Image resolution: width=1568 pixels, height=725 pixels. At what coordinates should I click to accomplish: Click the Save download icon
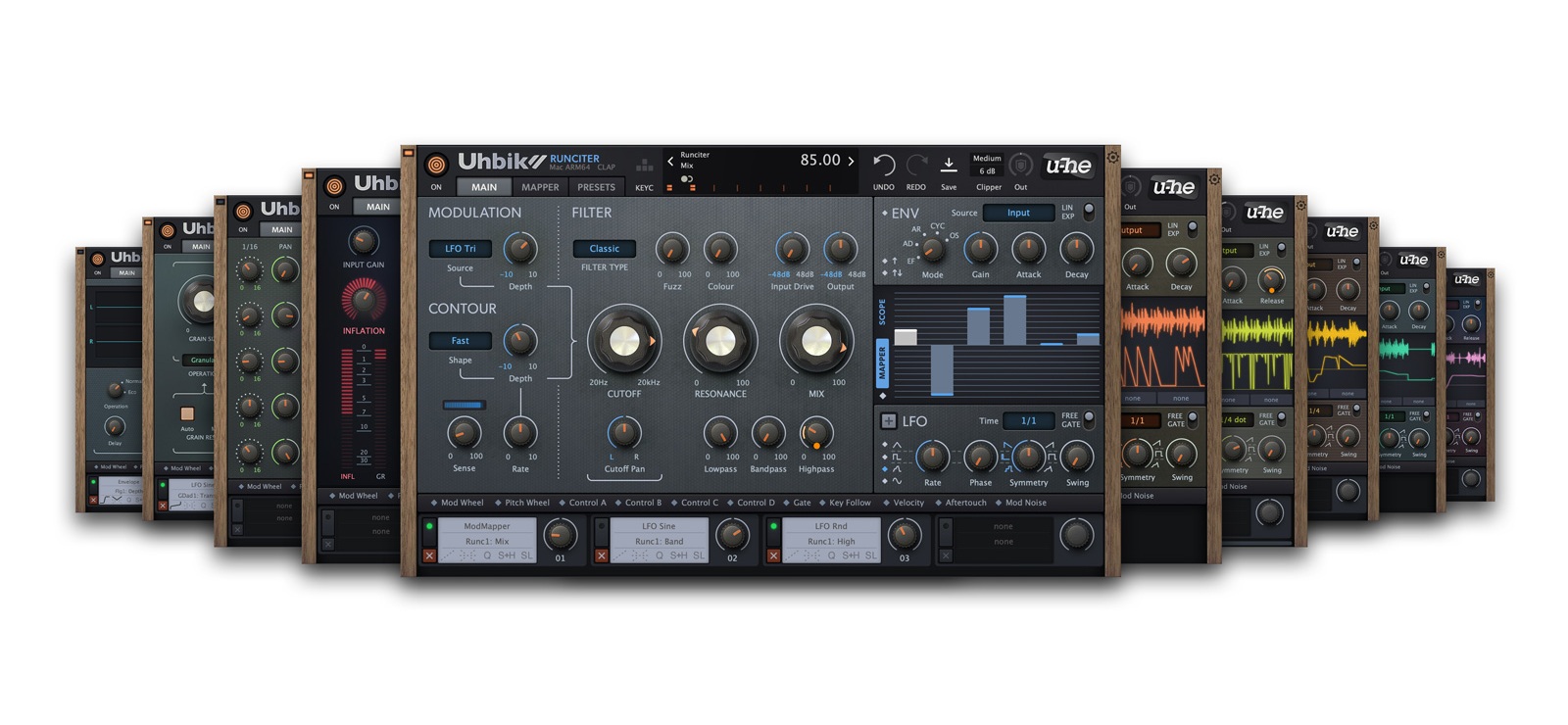click(x=949, y=165)
